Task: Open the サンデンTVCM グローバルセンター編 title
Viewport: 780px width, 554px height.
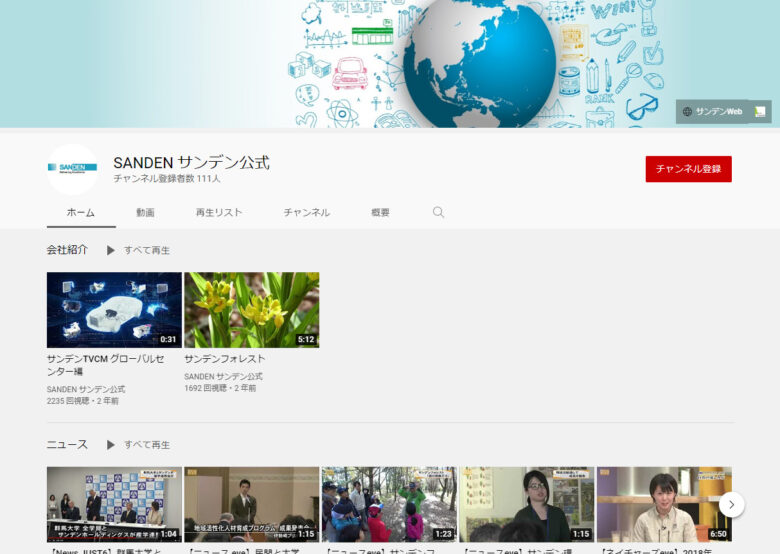Action: pyautogui.click(x=105, y=365)
